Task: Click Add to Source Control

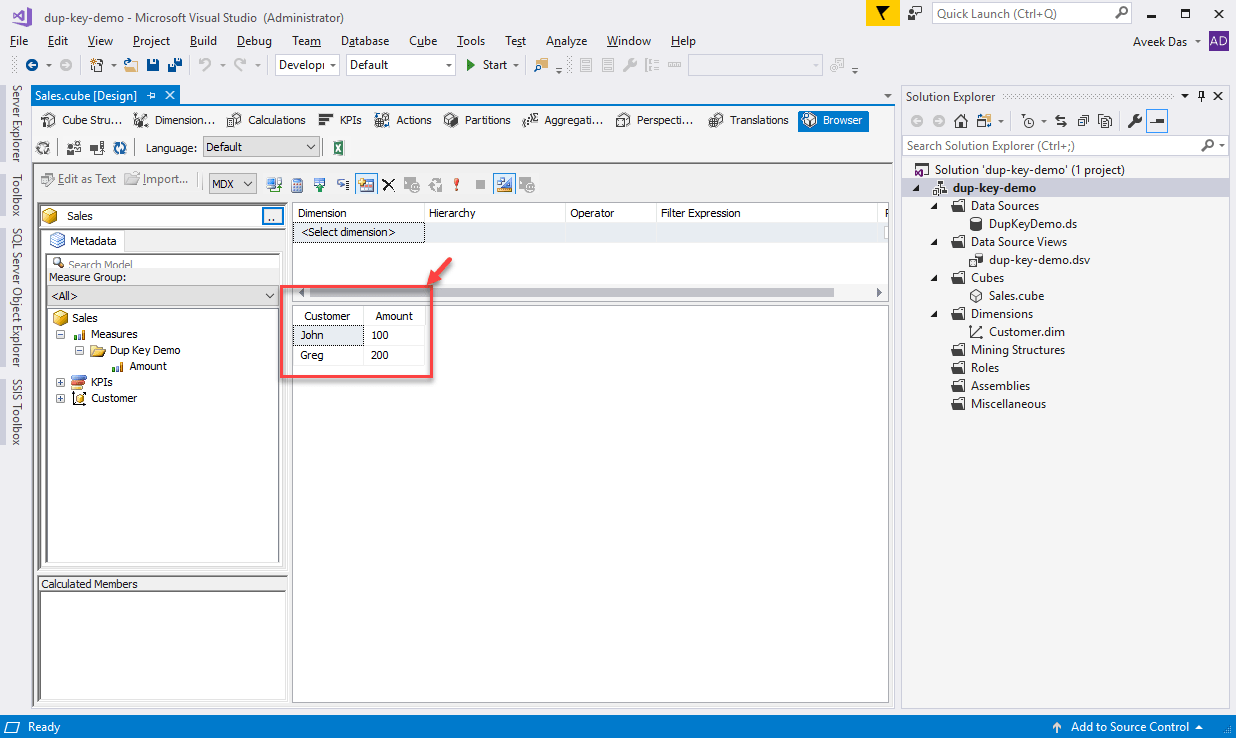Action: (x=1129, y=727)
